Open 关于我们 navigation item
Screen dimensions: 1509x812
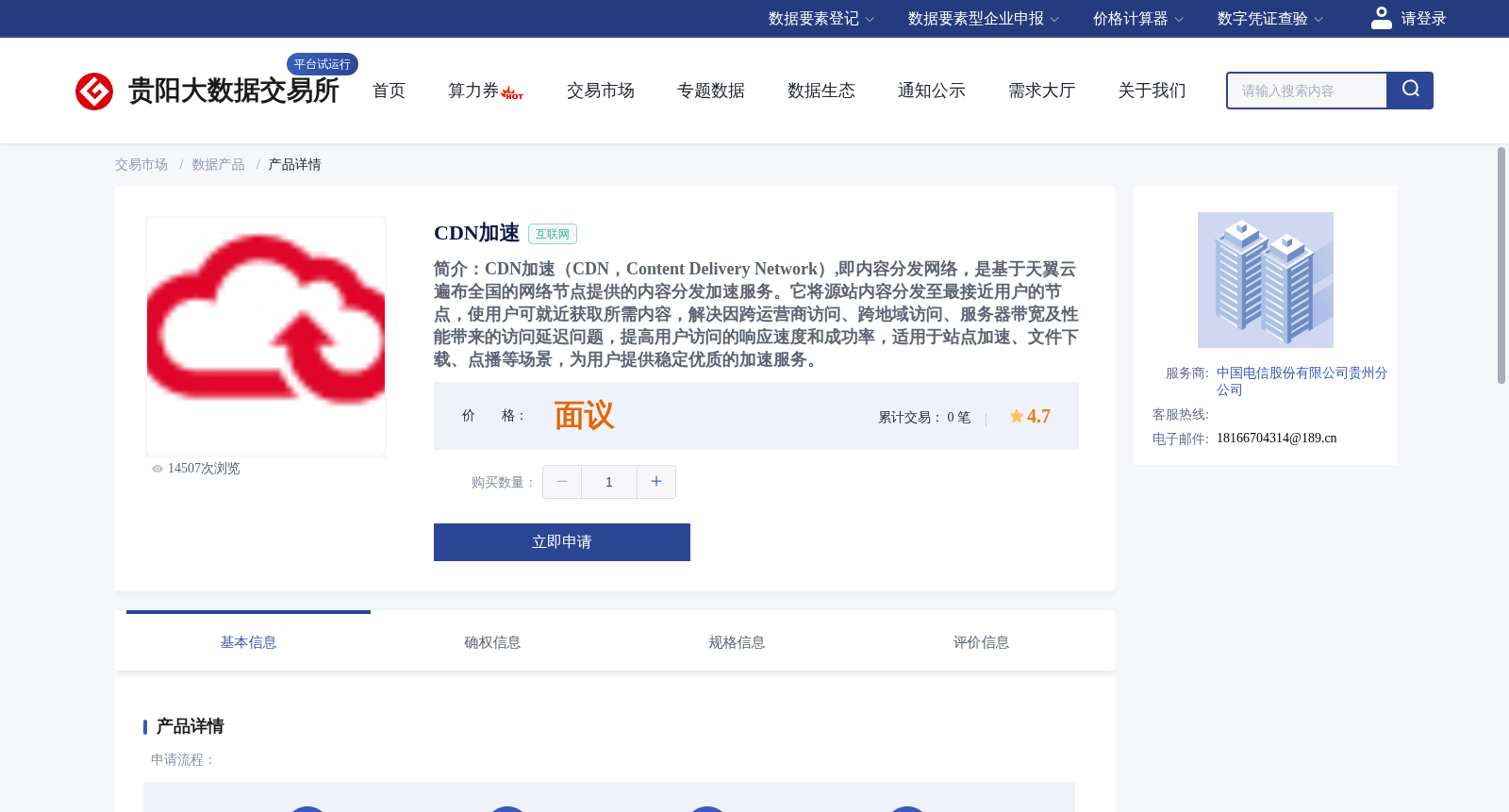(1152, 91)
